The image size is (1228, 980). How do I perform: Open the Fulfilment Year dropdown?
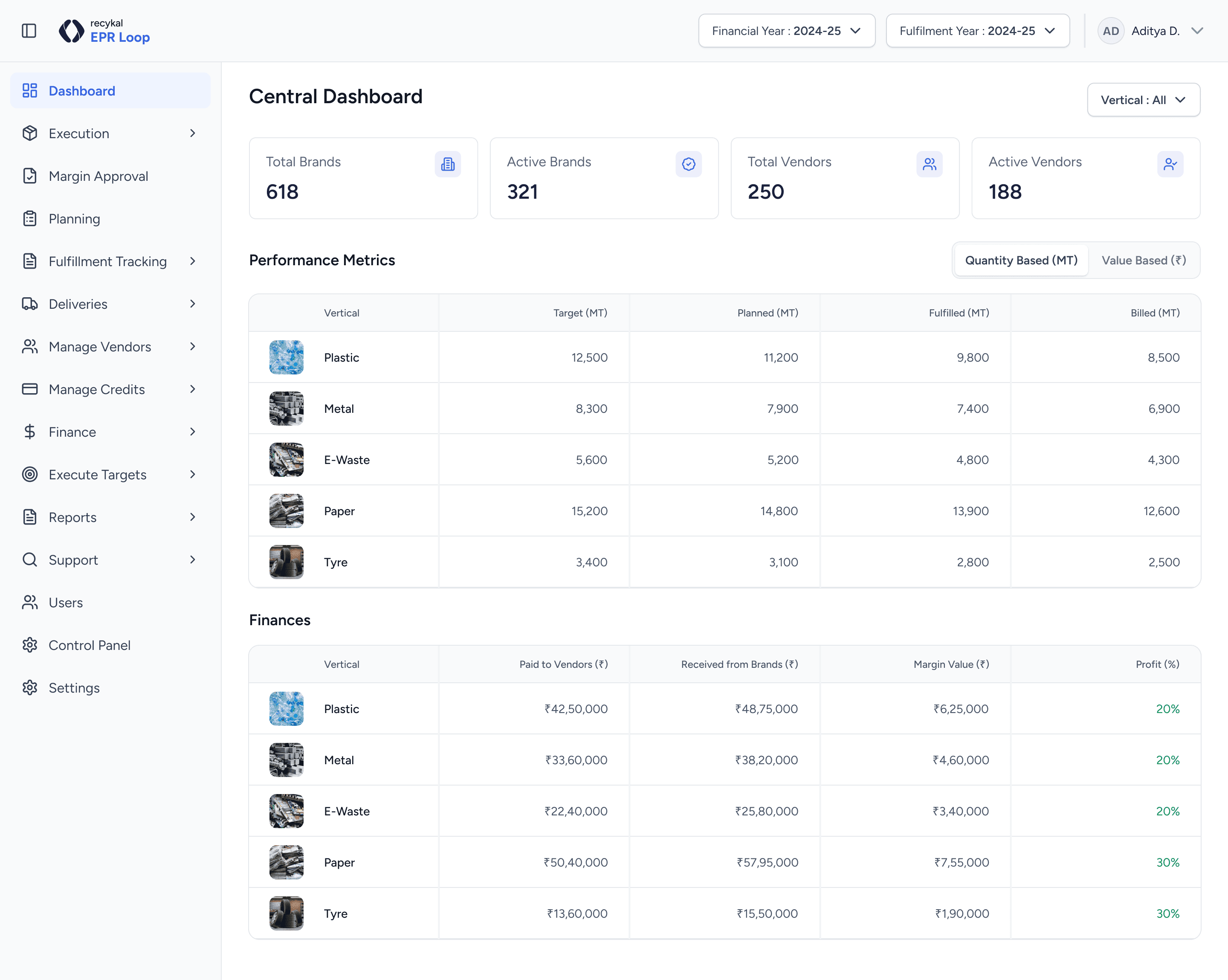tap(977, 31)
